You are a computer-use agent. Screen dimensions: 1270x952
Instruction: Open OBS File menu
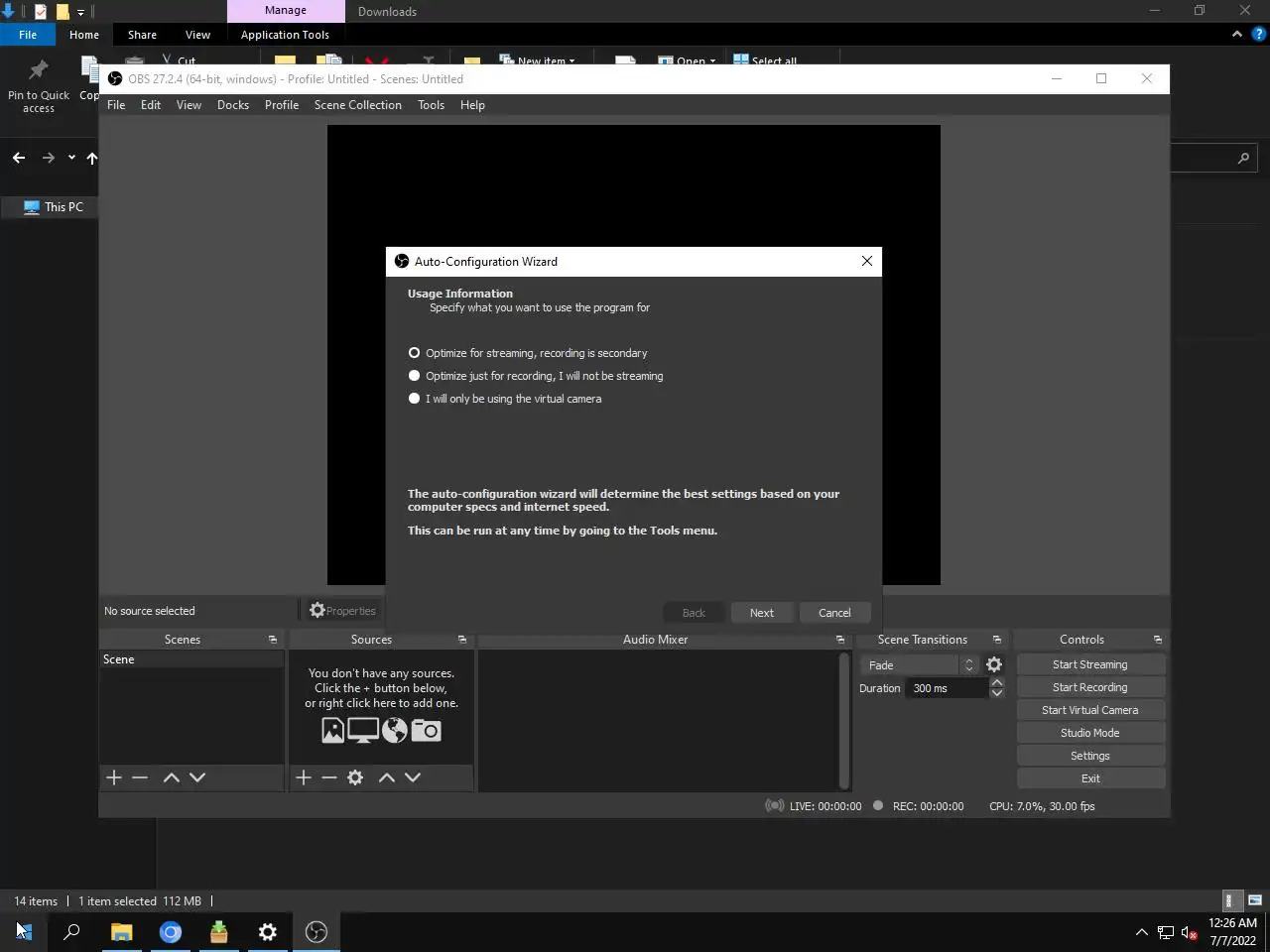[116, 105]
